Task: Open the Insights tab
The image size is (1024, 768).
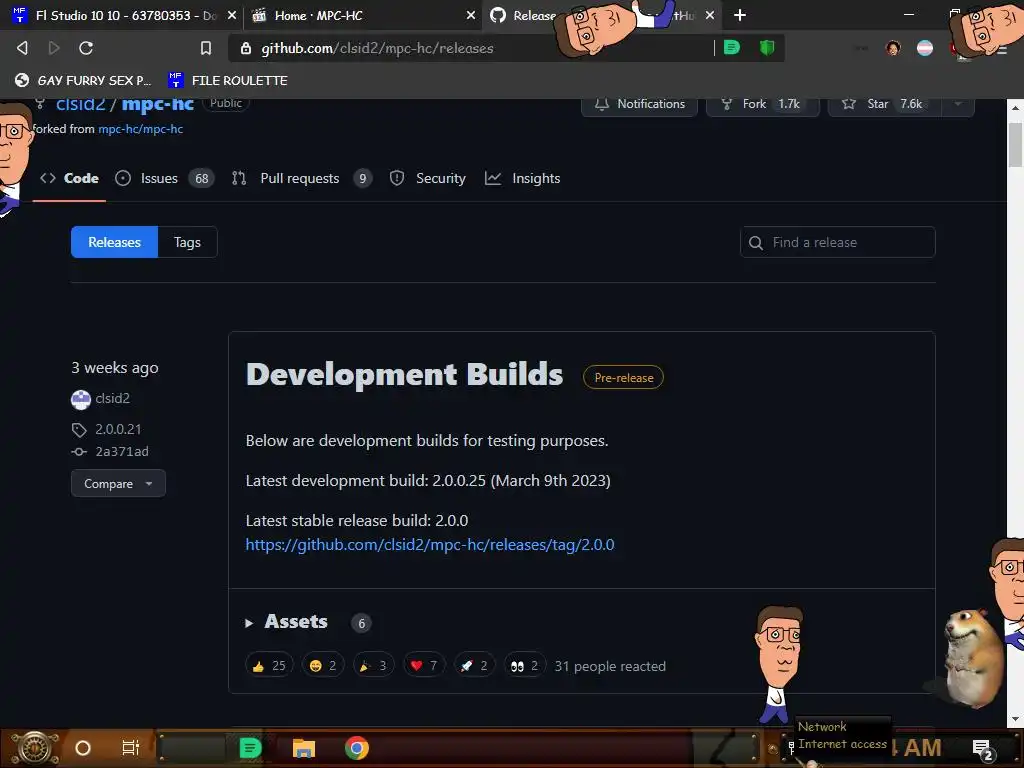Action: (522, 178)
